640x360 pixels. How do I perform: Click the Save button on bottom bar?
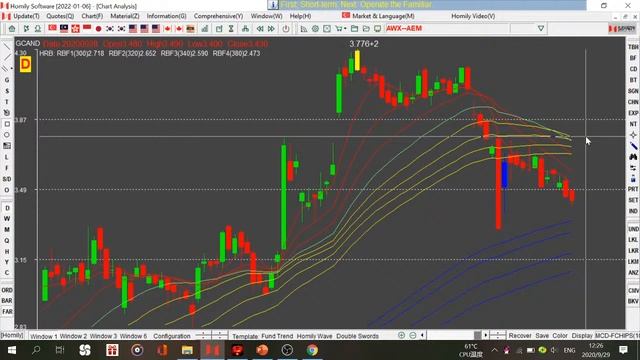(x=542, y=336)
